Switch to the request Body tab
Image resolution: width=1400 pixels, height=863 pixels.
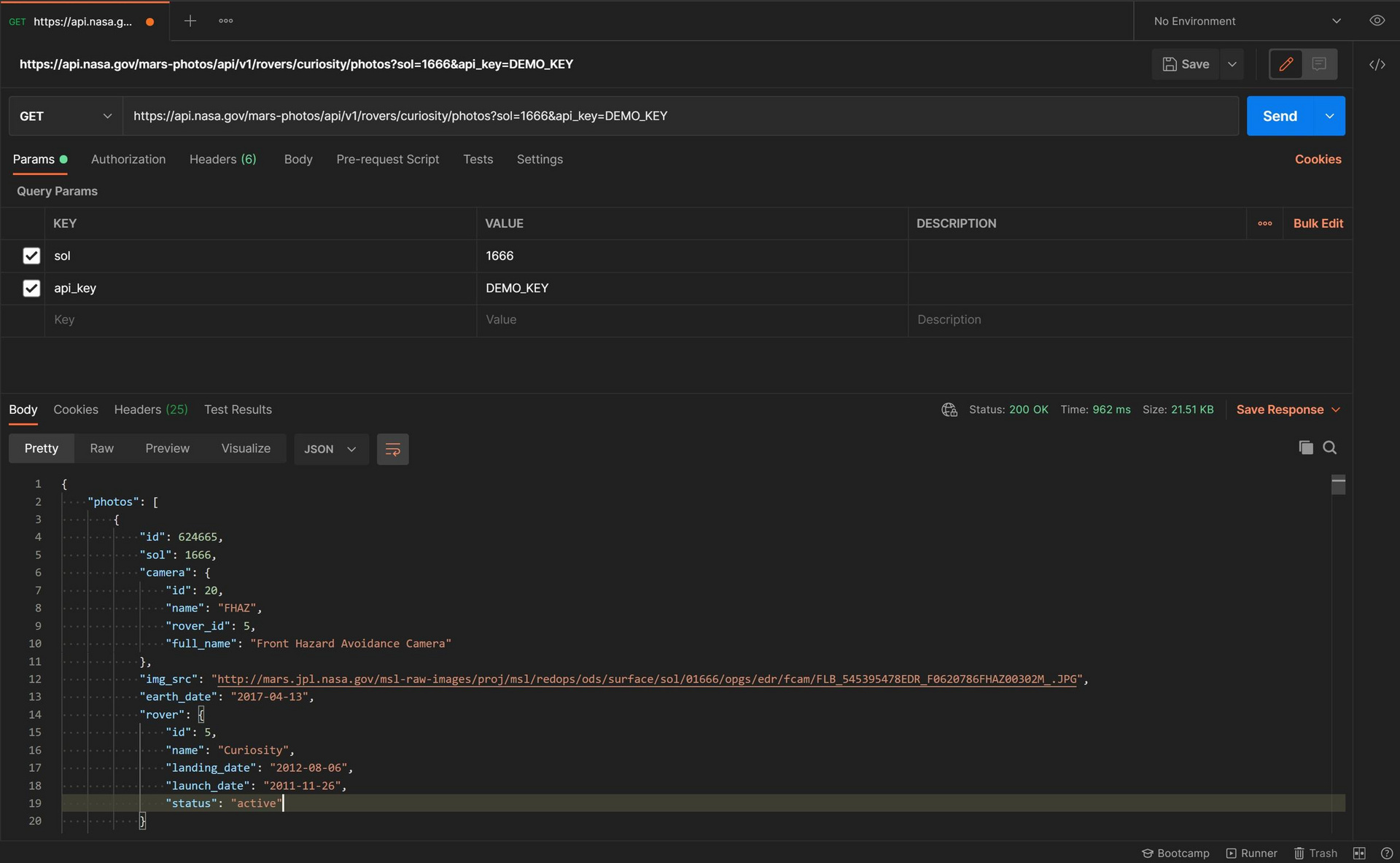tap(298, 159)
